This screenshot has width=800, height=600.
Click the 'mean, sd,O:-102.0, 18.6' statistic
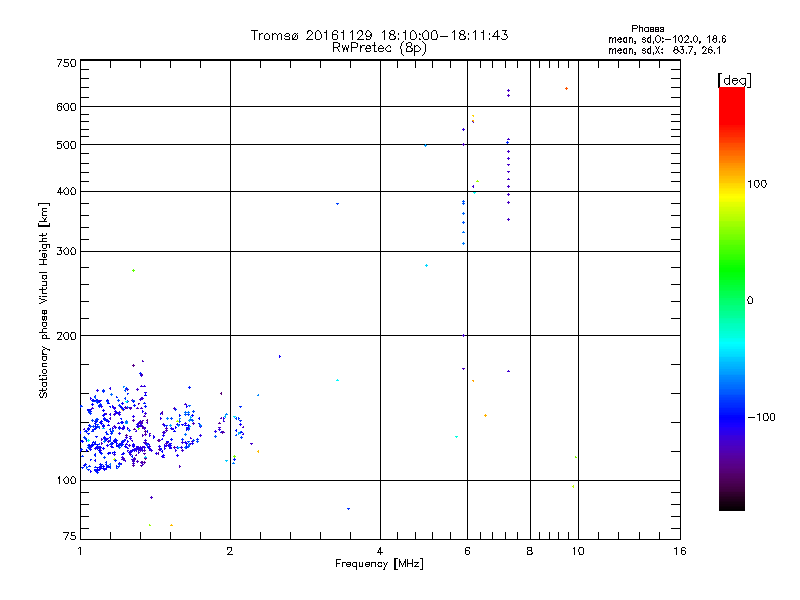click(667, 39)
